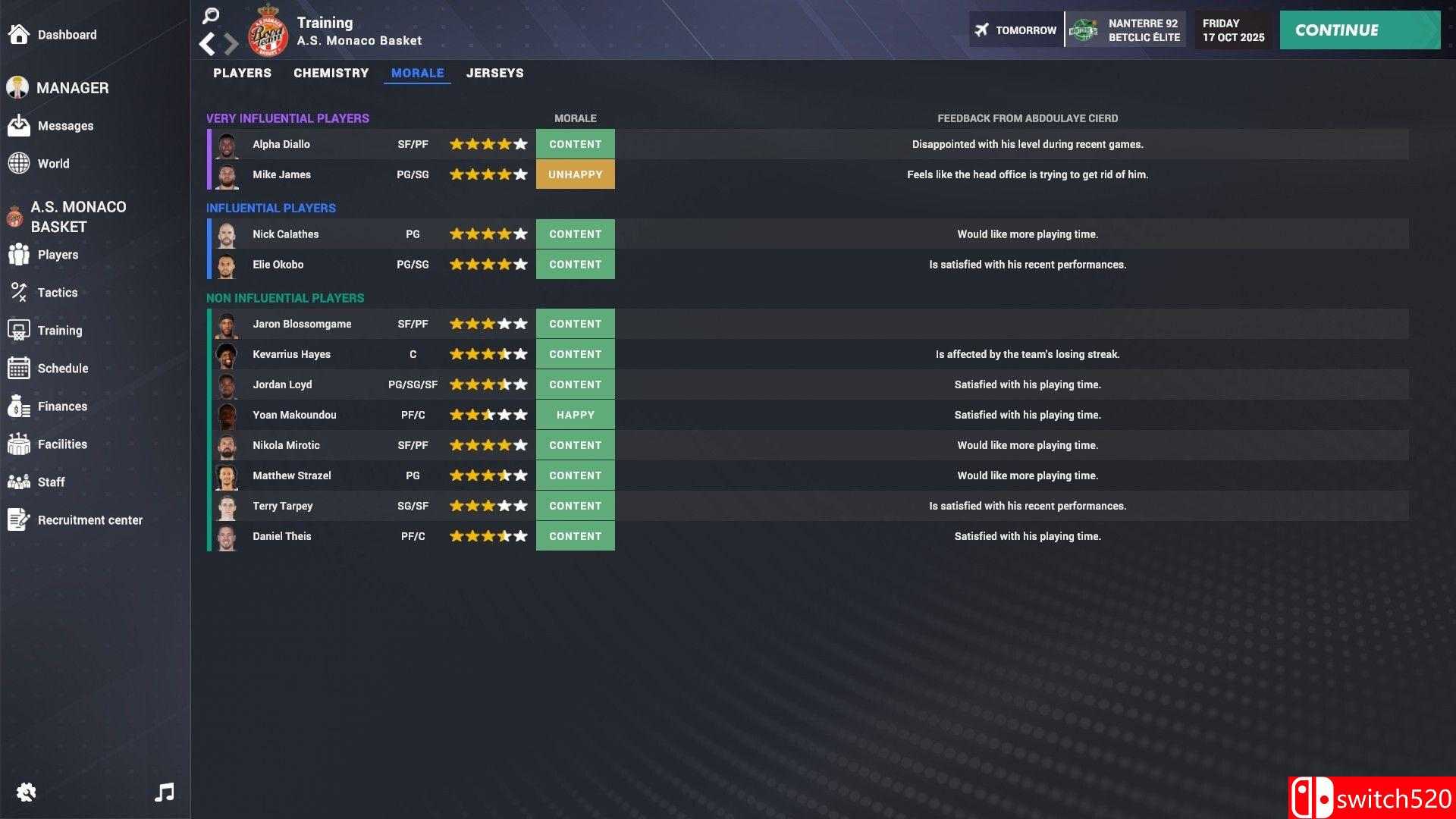Toggle the music note icon
The image size is (1456, 819).
[x=165, y=792]
